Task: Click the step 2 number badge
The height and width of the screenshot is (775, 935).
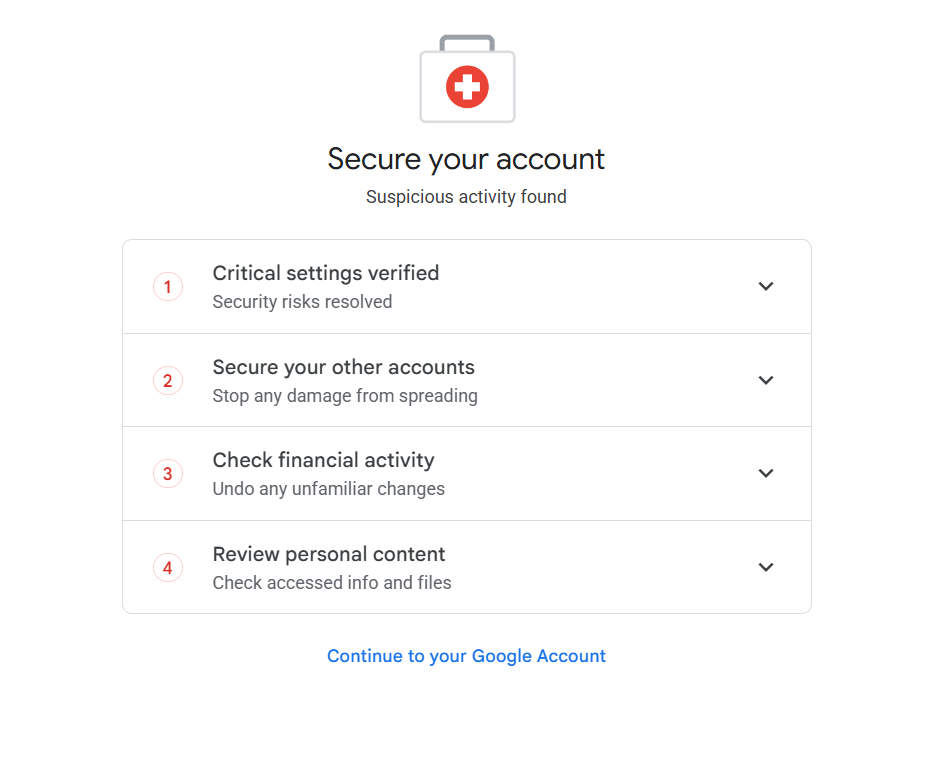Action: [168, 380]
